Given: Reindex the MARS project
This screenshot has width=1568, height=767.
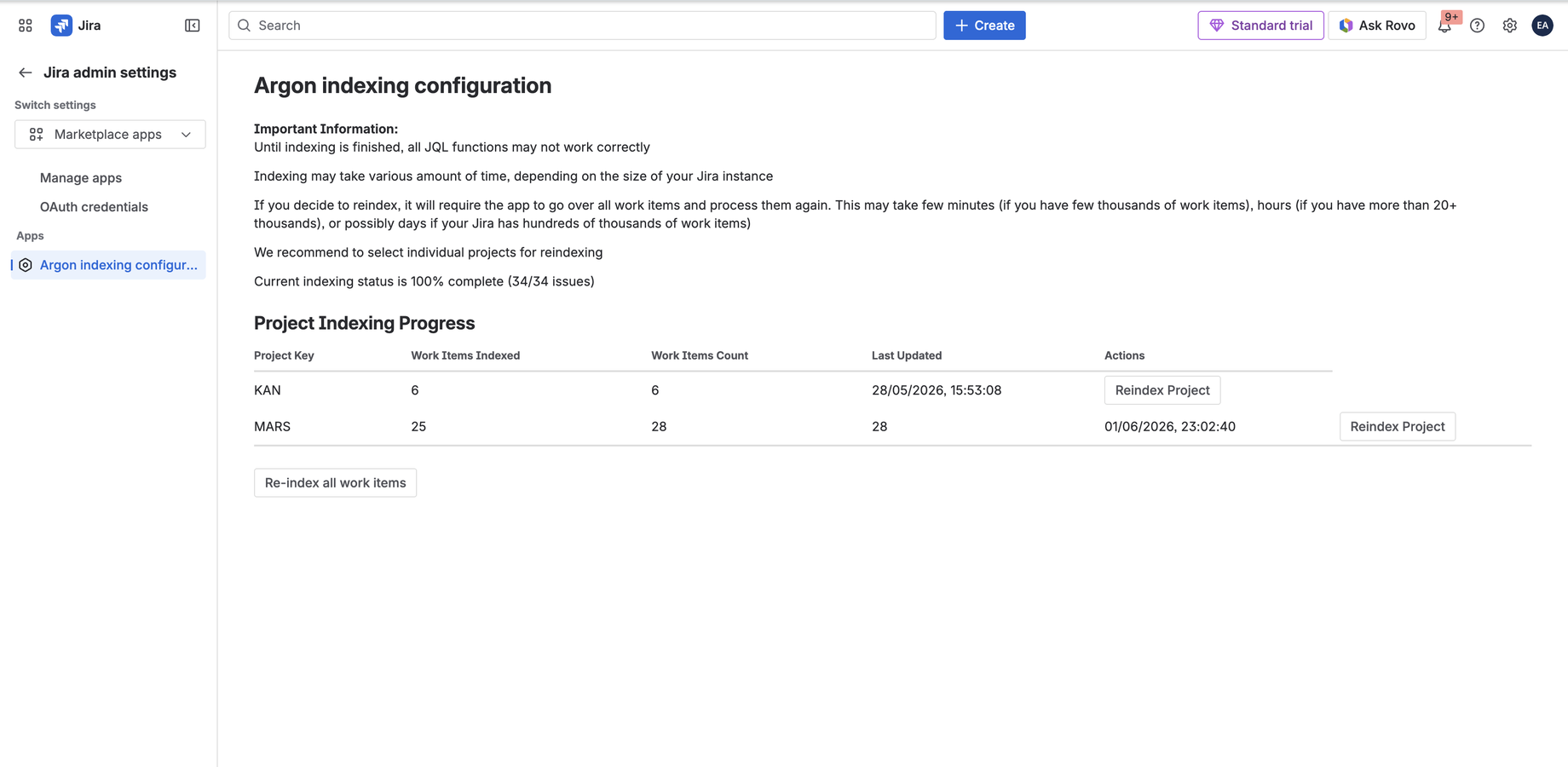Looking at the screenshot, I should 1398,427.
